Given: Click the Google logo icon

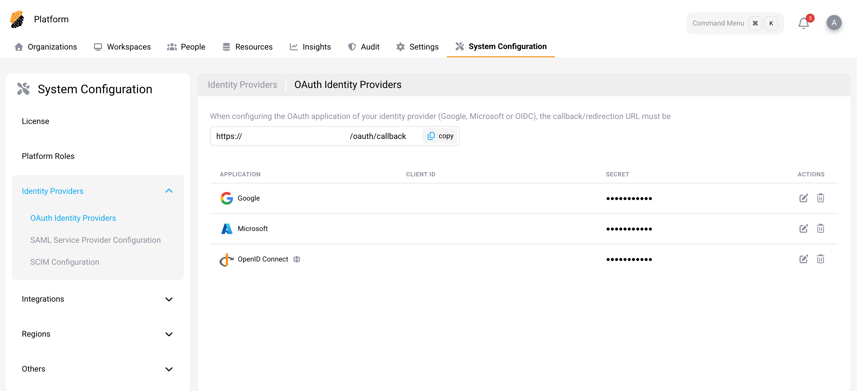Looking at the screenshot, I should click(226, 199).
